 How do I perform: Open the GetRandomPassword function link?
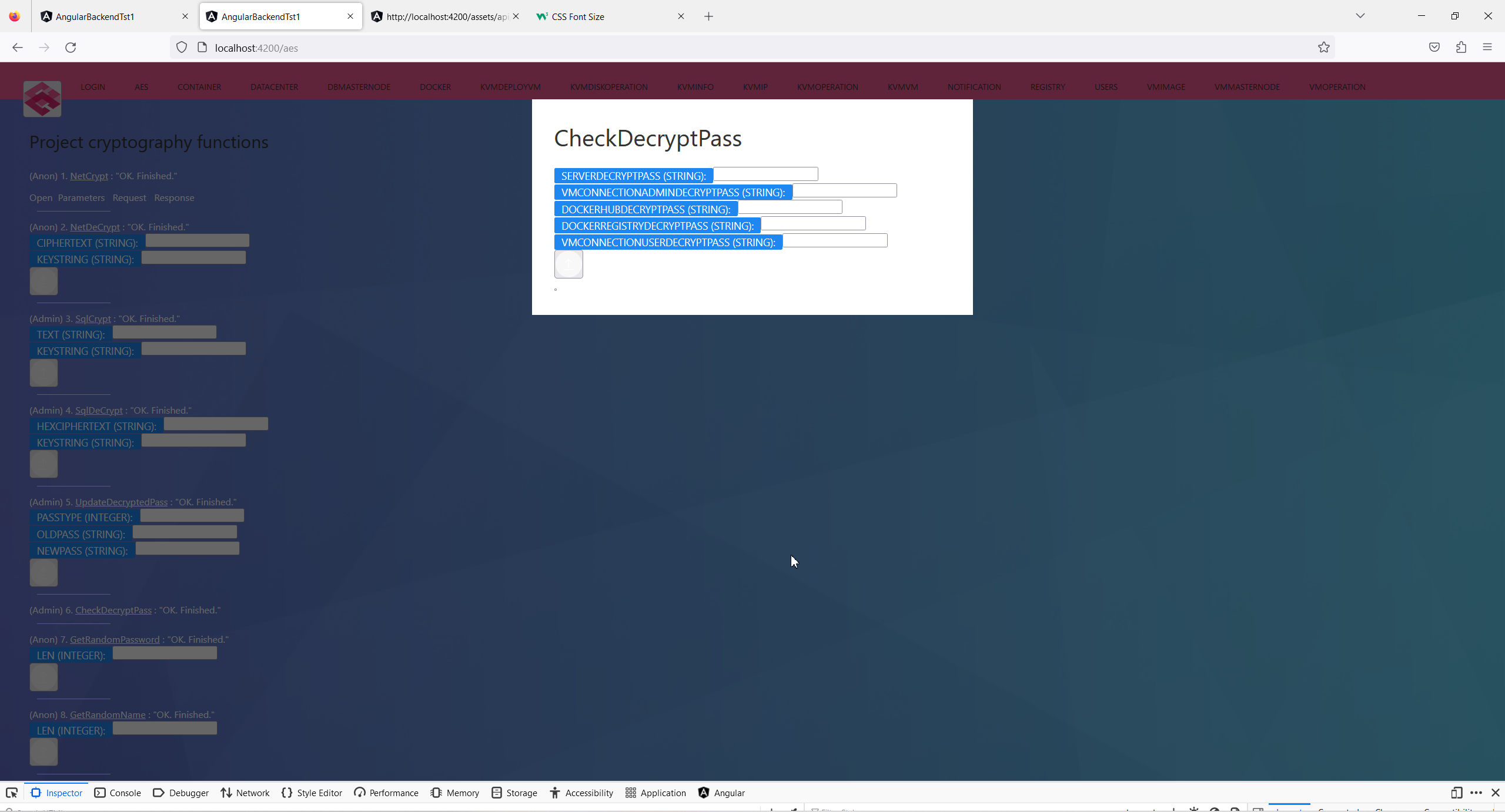[x=115, y=639]
